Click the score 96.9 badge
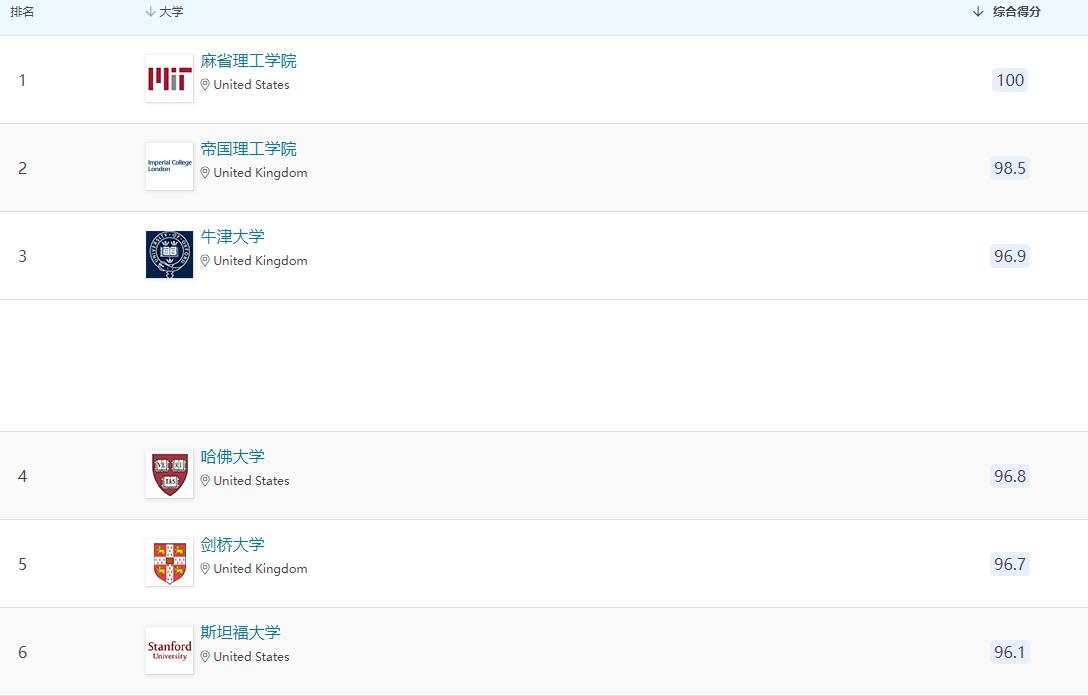This screenshot has width=1088, height=696. click(x=1010, y=257)
